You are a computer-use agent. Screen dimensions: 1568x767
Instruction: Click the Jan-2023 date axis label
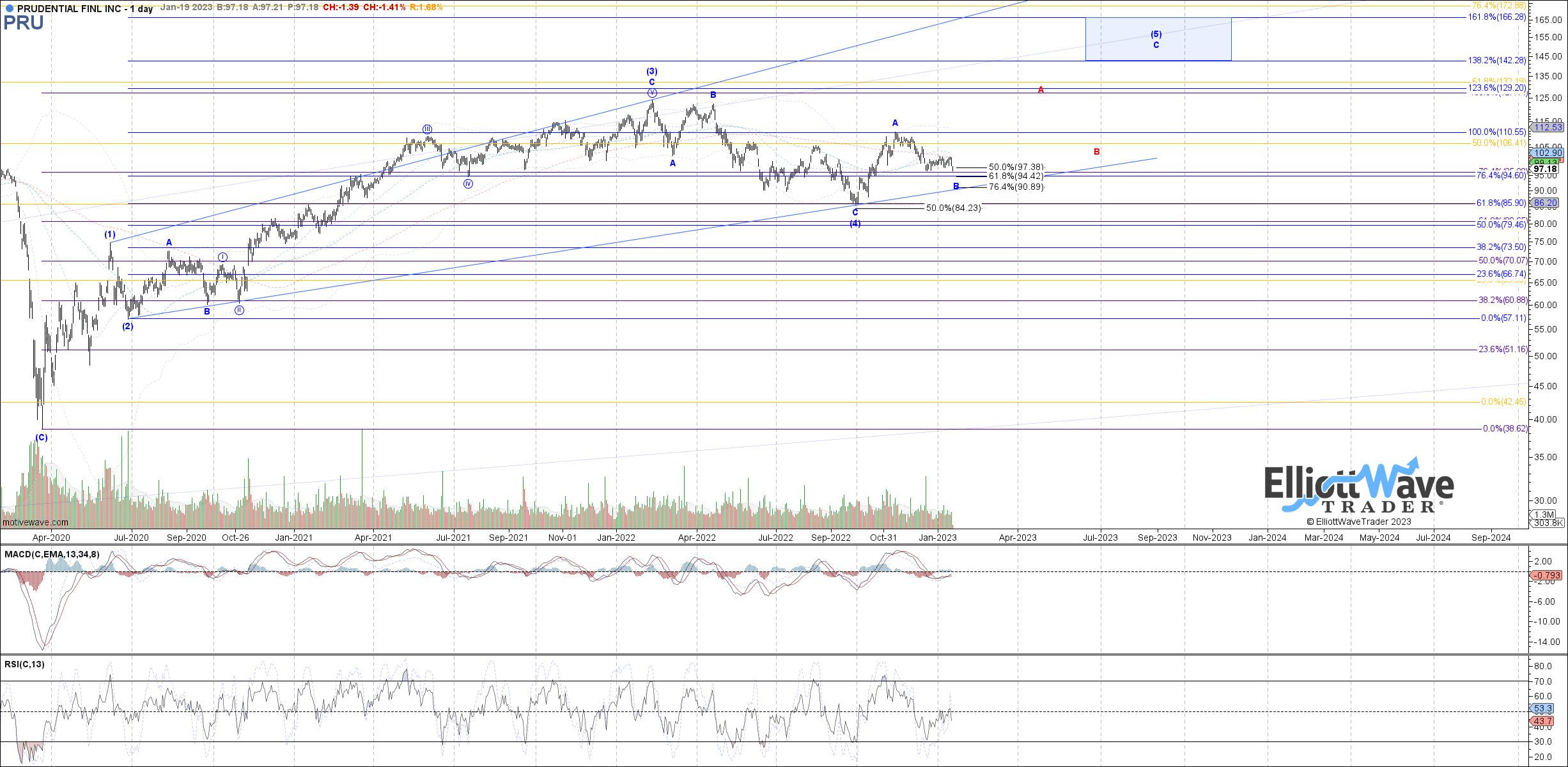(x=938, y=538)
